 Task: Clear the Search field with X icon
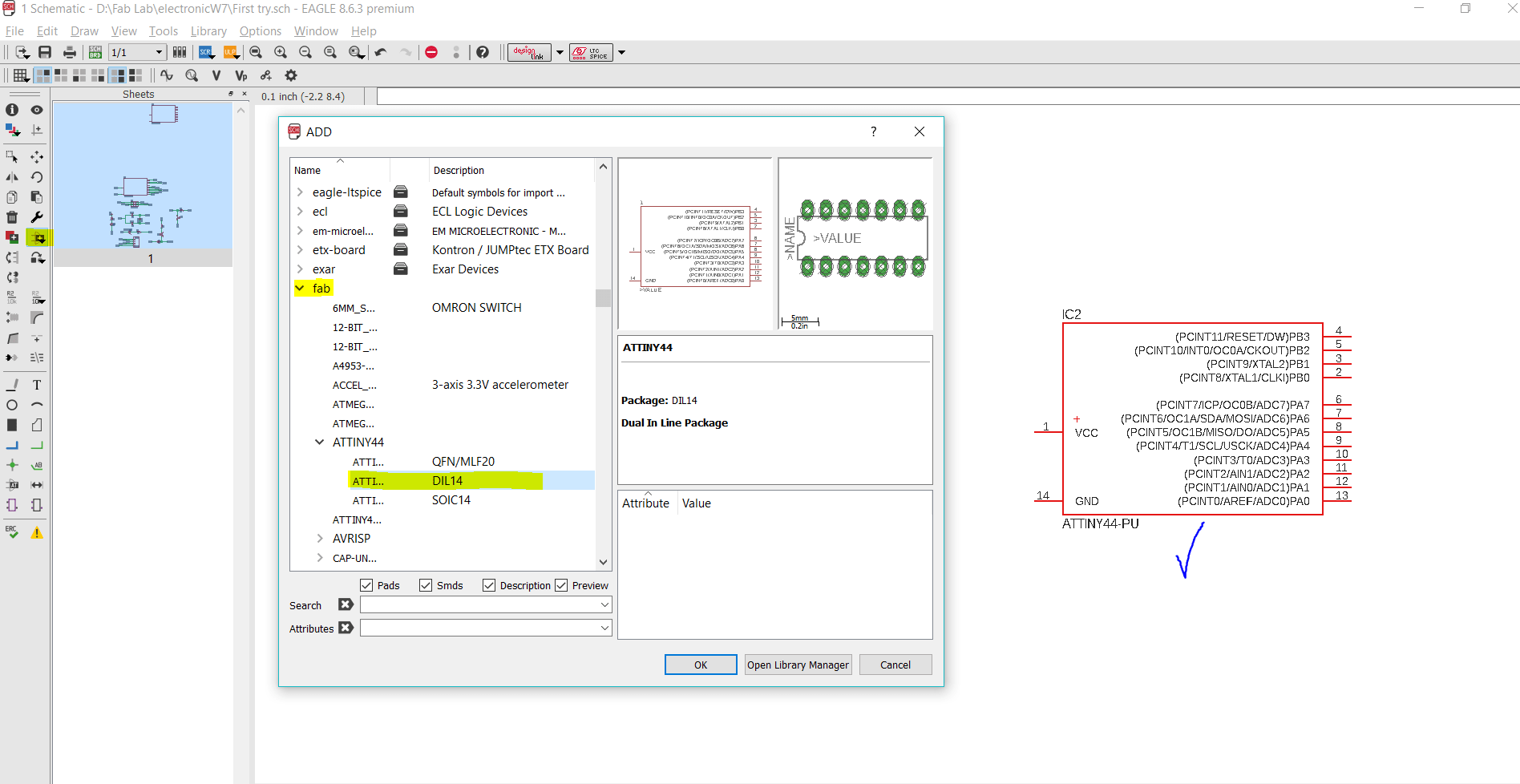pyautogui.click(x=346, y=604)
